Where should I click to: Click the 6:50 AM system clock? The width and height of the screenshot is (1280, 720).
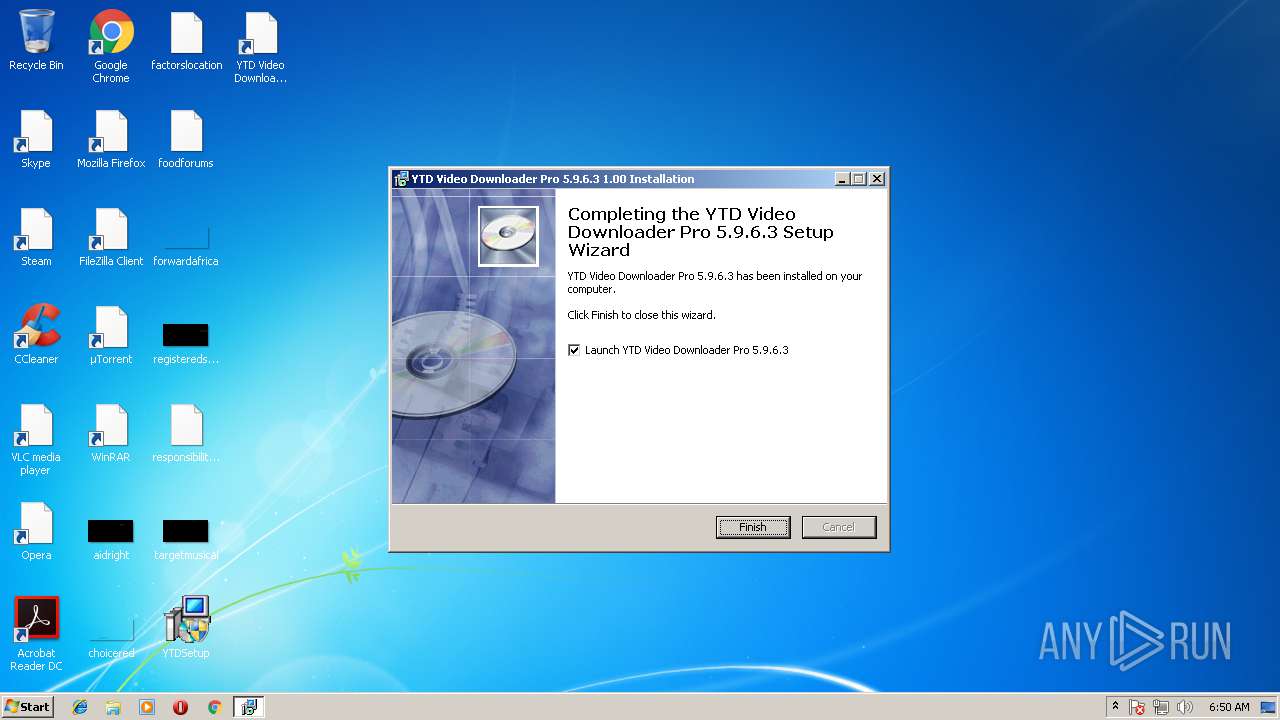[1228, 707]
